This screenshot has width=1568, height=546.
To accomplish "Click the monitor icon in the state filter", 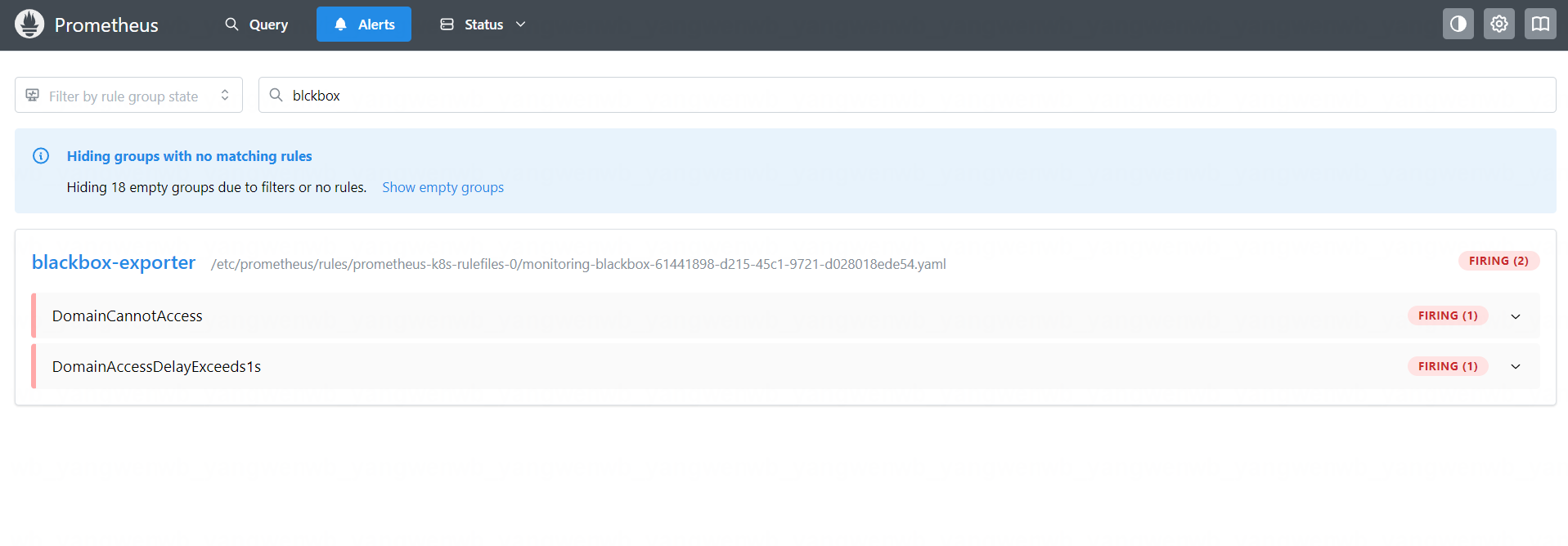I will click(x=33, y=96).
